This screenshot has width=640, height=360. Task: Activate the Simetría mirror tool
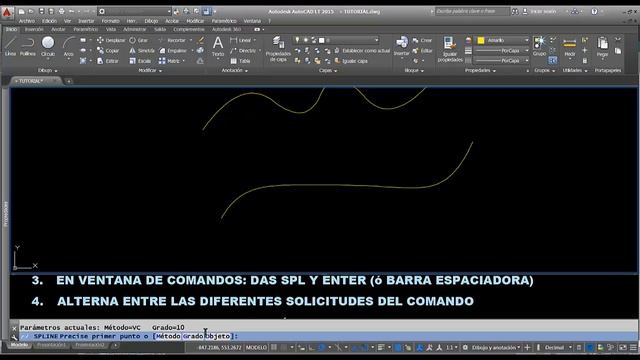(142, 51)
